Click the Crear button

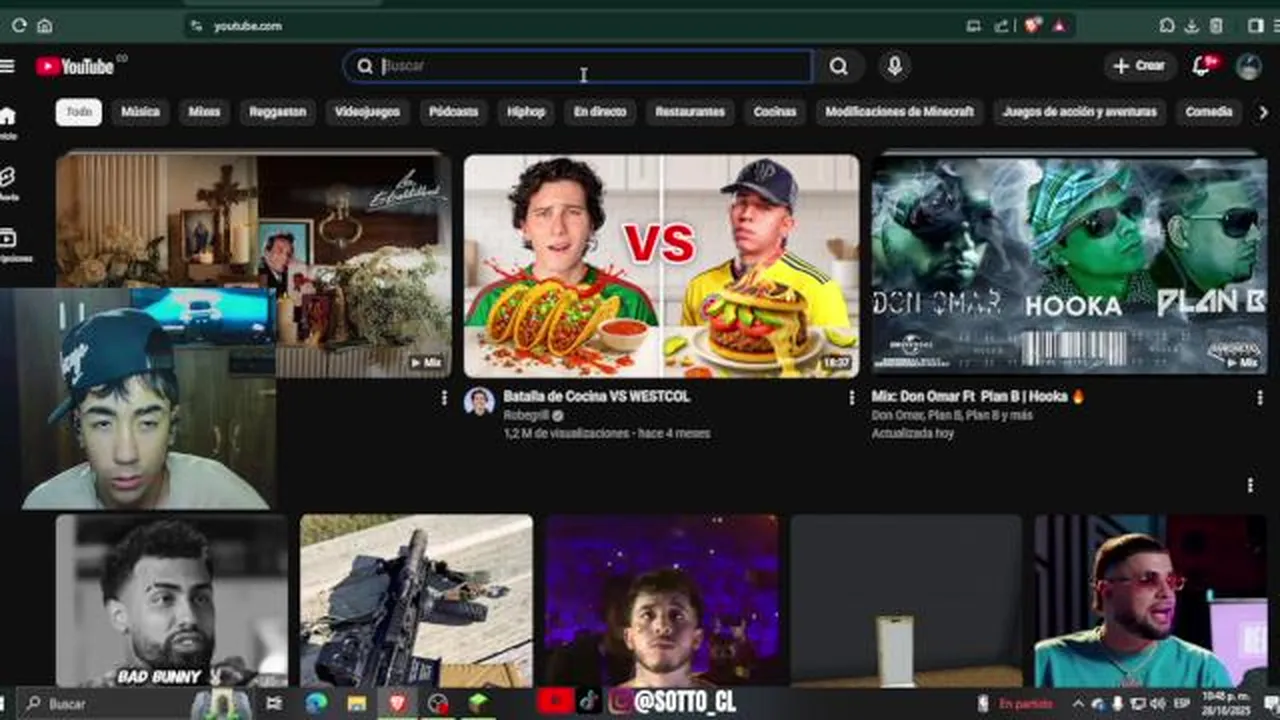click(x=1140, y=66)
